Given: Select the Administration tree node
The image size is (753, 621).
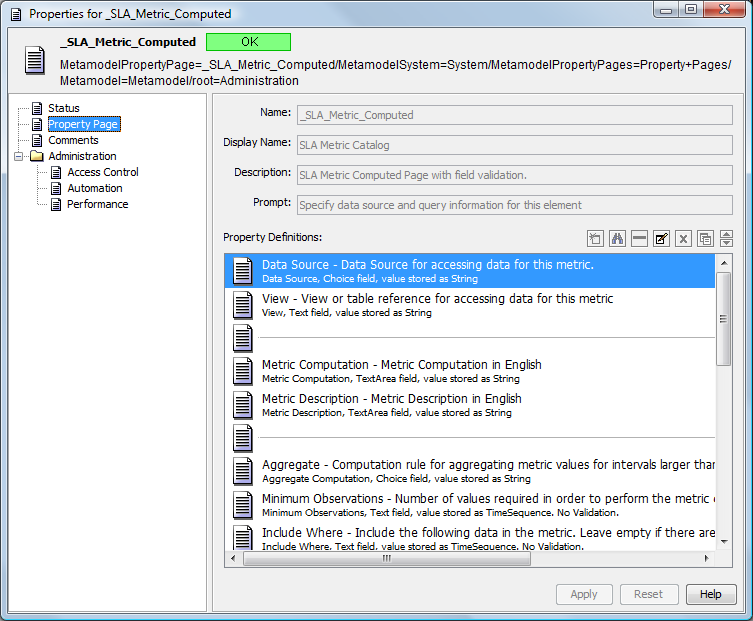Looking at the screenshot, I should 82,156.
